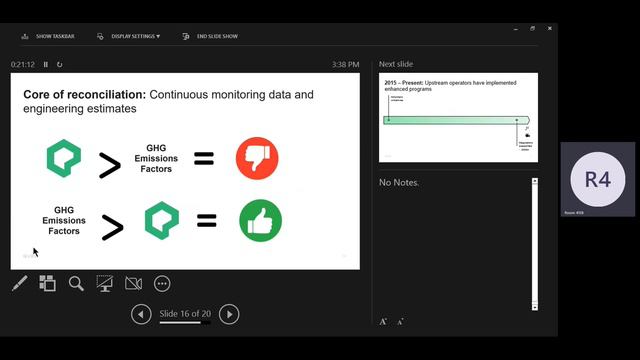Open more slide show options
Image resolution: width=640 pixels, height=360 pixels.
pyautogui.click(x=162, y=283)
